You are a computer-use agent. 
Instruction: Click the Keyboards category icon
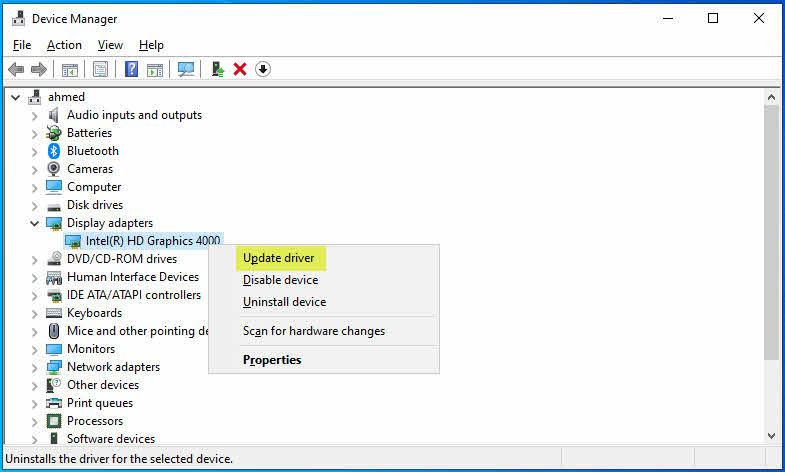(x=54, y=313)
